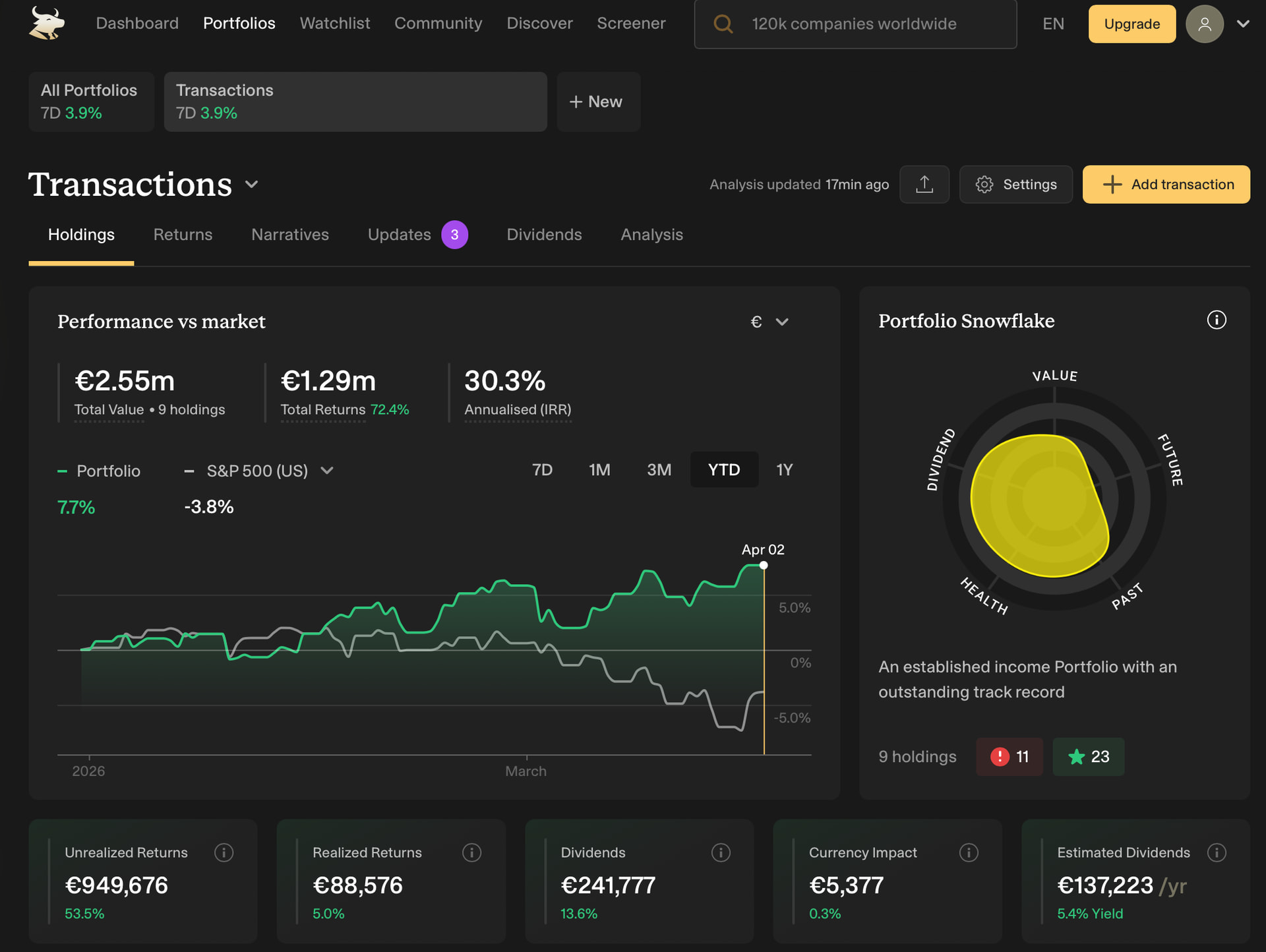This screenshot has height=952, width=1266.
Task: Open Portfolio Snowflake info icon
Action: [1216, 320]
